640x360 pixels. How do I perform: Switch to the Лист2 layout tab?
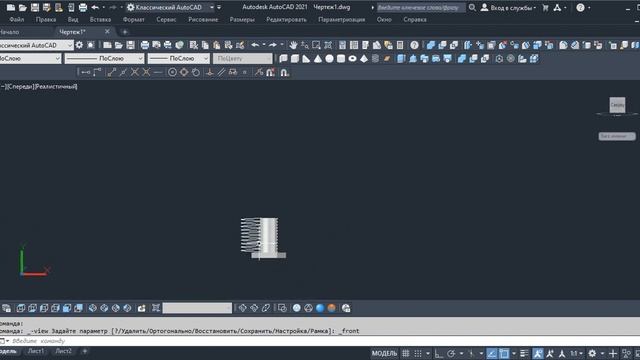[x=63, y=351]
